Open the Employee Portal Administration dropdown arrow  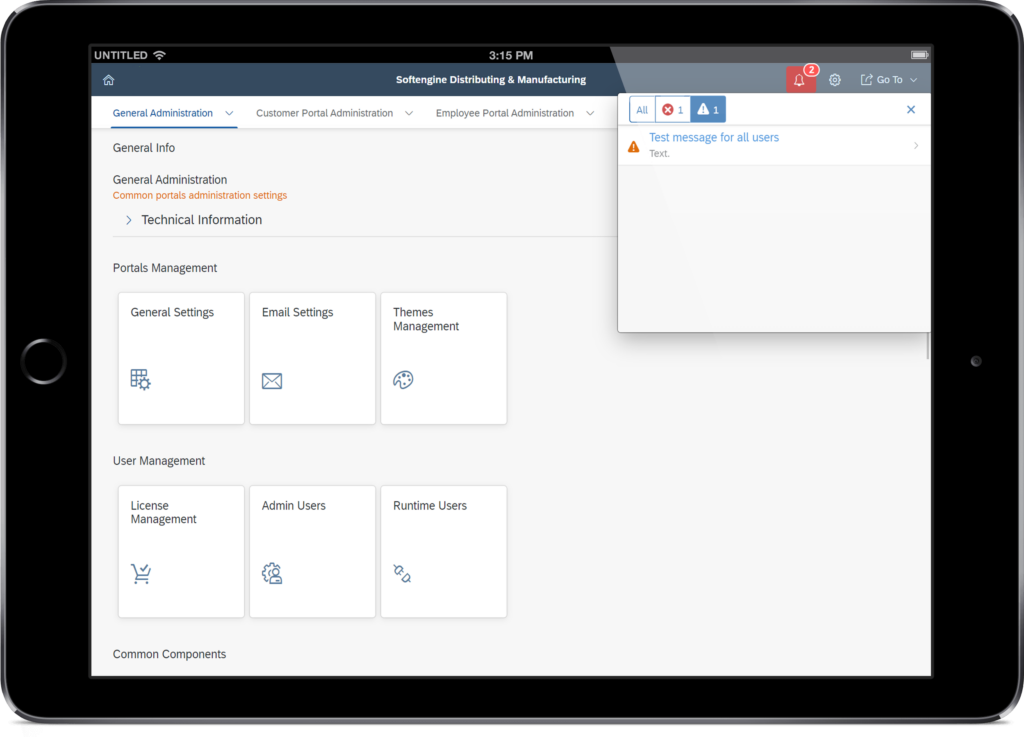590,113
